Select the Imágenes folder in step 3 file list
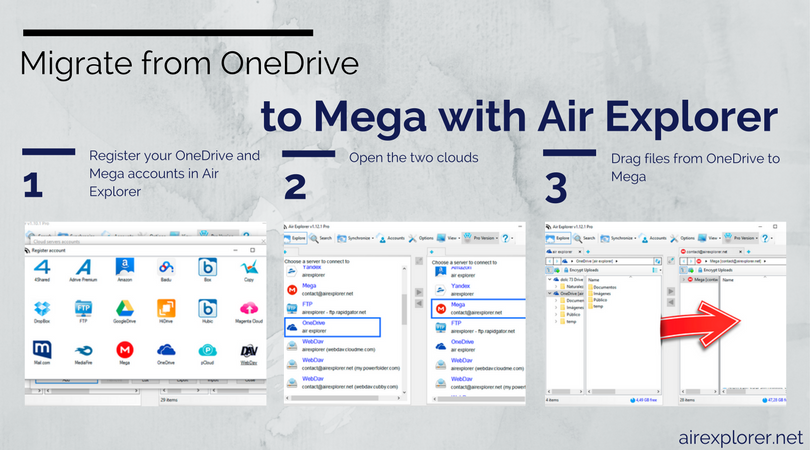Viewport: 810px width, 450px height. pos(600,293)
